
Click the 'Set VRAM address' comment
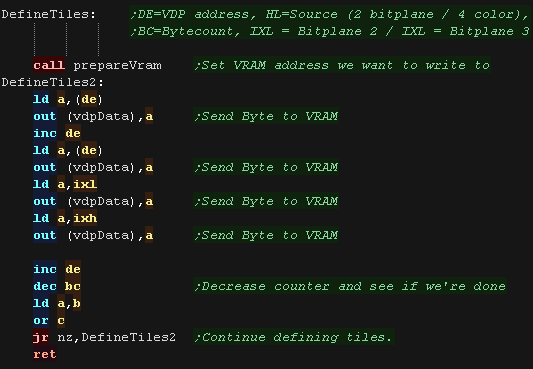342,65
